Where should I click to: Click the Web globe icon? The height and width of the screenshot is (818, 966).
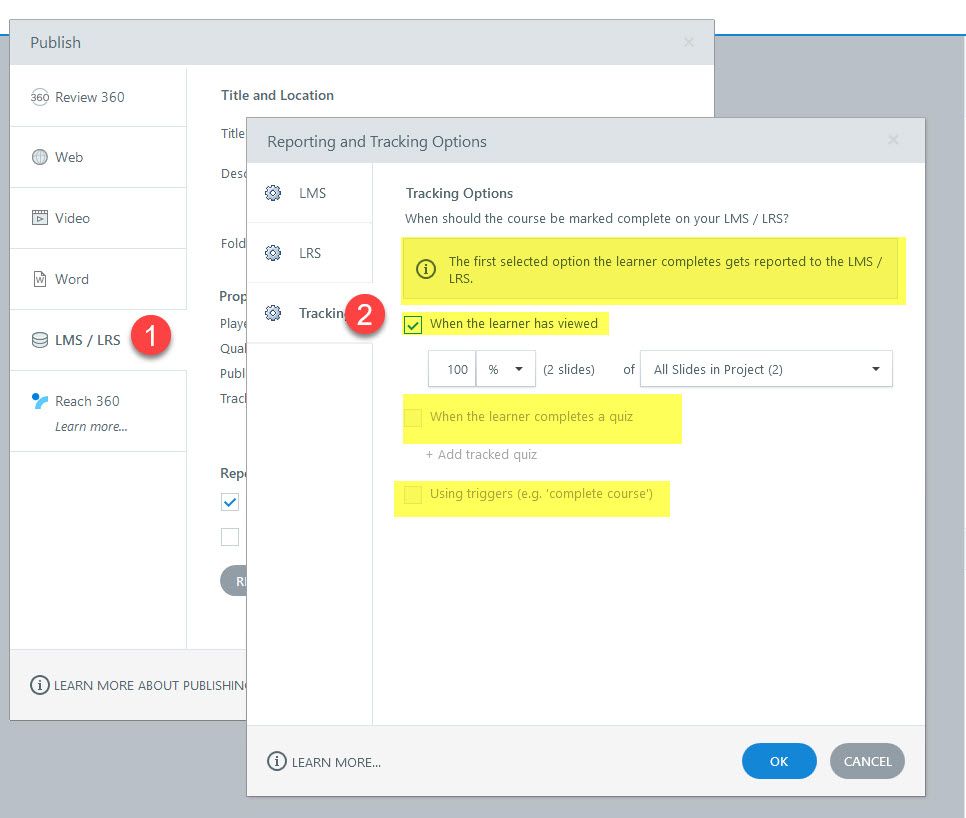click(39, 157)
